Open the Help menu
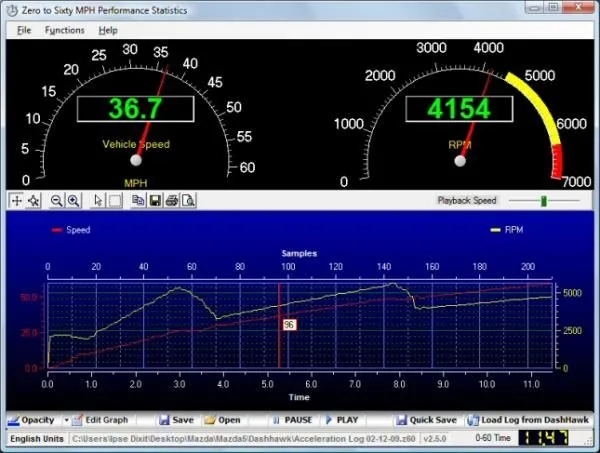 (108, 30)
